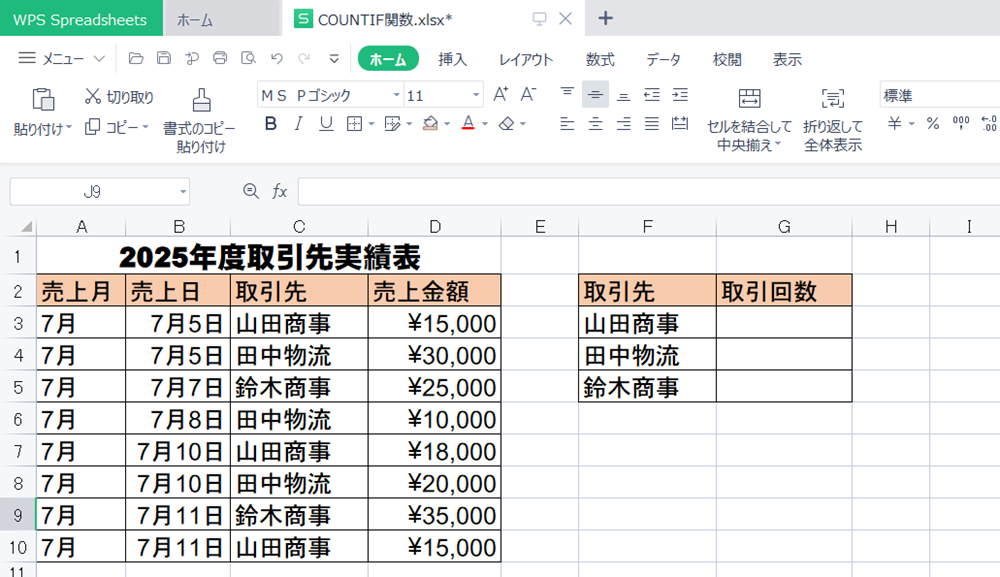Click the Paste clipboard icon
Screen dimensions: 1000x577
pyautogui.click(x=43, y=99)
